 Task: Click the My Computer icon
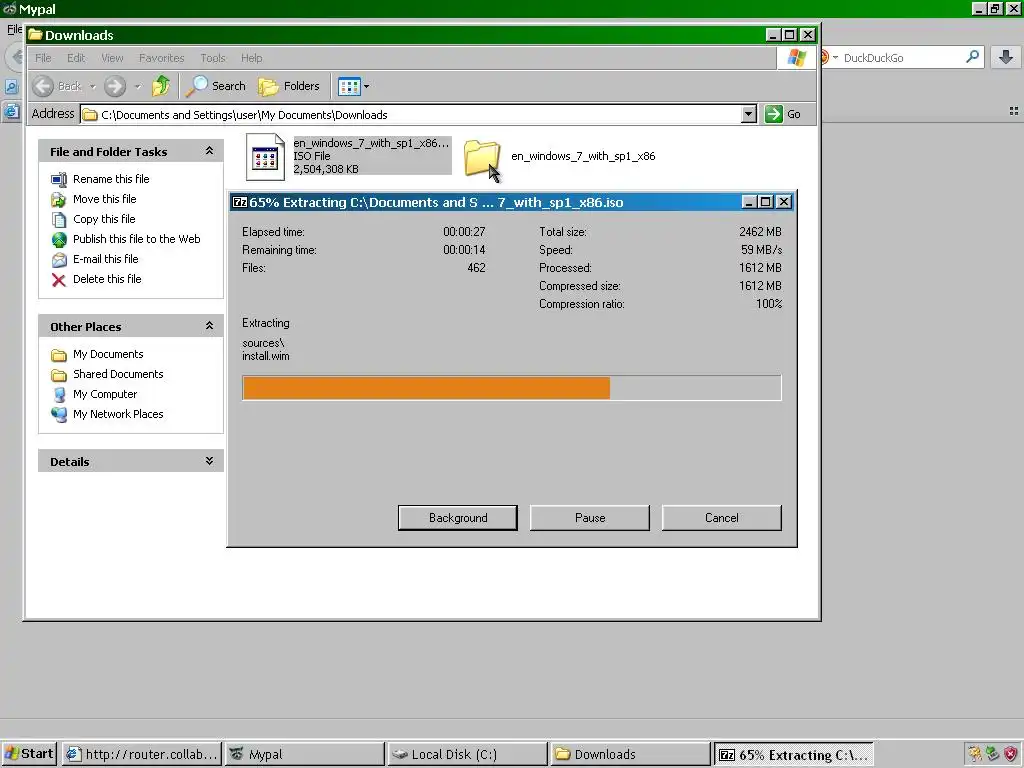[x=59, y=394]
